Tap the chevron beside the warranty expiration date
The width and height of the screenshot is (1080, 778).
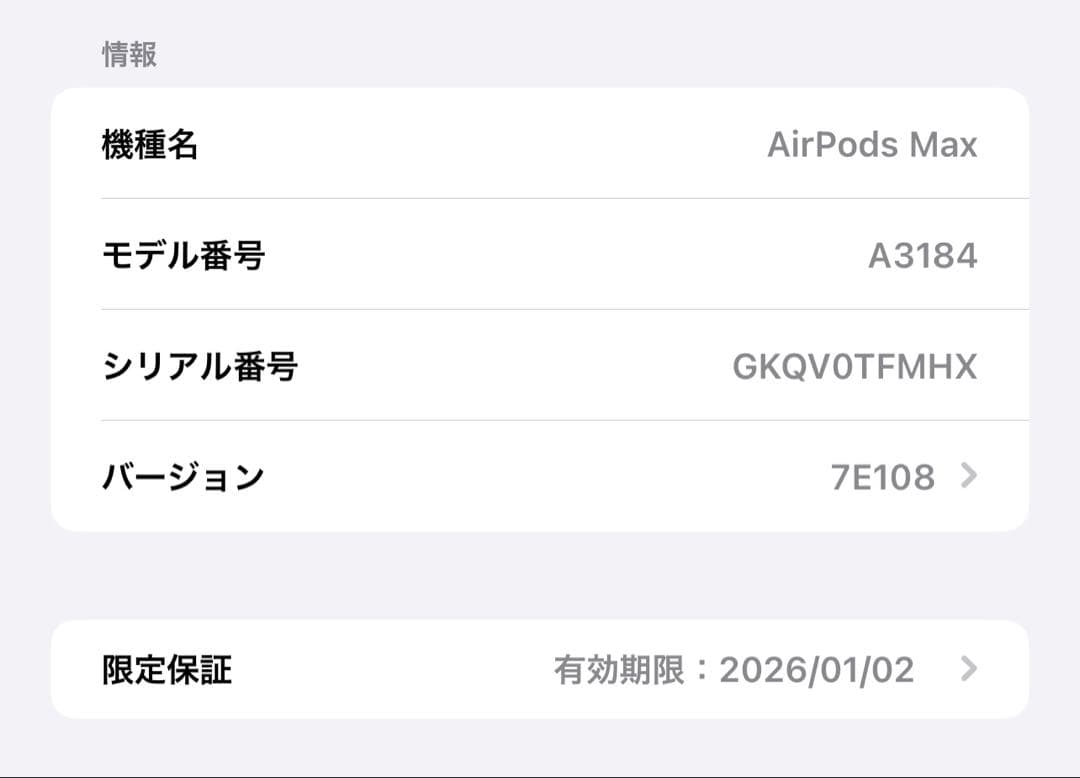967,669
